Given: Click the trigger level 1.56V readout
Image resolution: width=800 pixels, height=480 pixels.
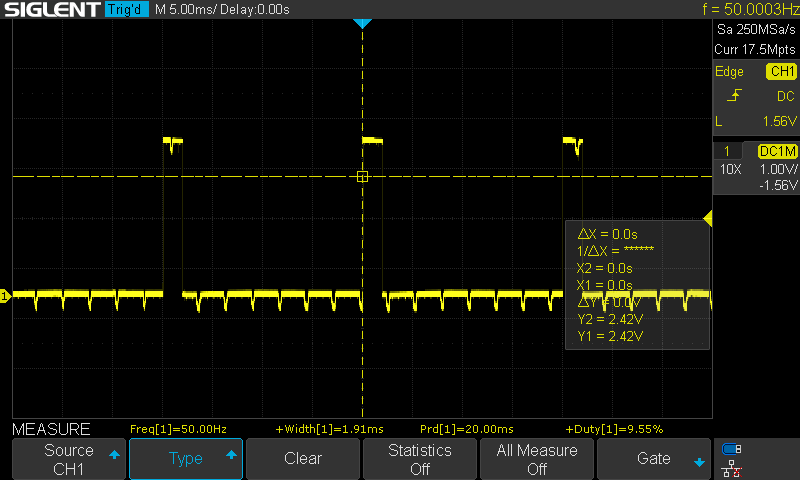Looking at the screenshot, I should (x=771, y=121).
